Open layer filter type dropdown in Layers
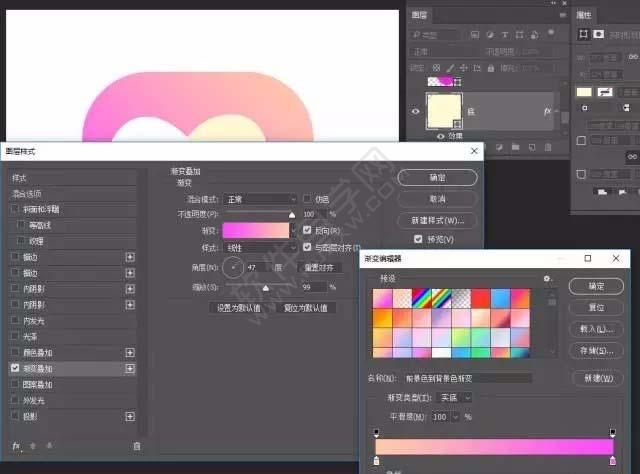 click(435, 35)
